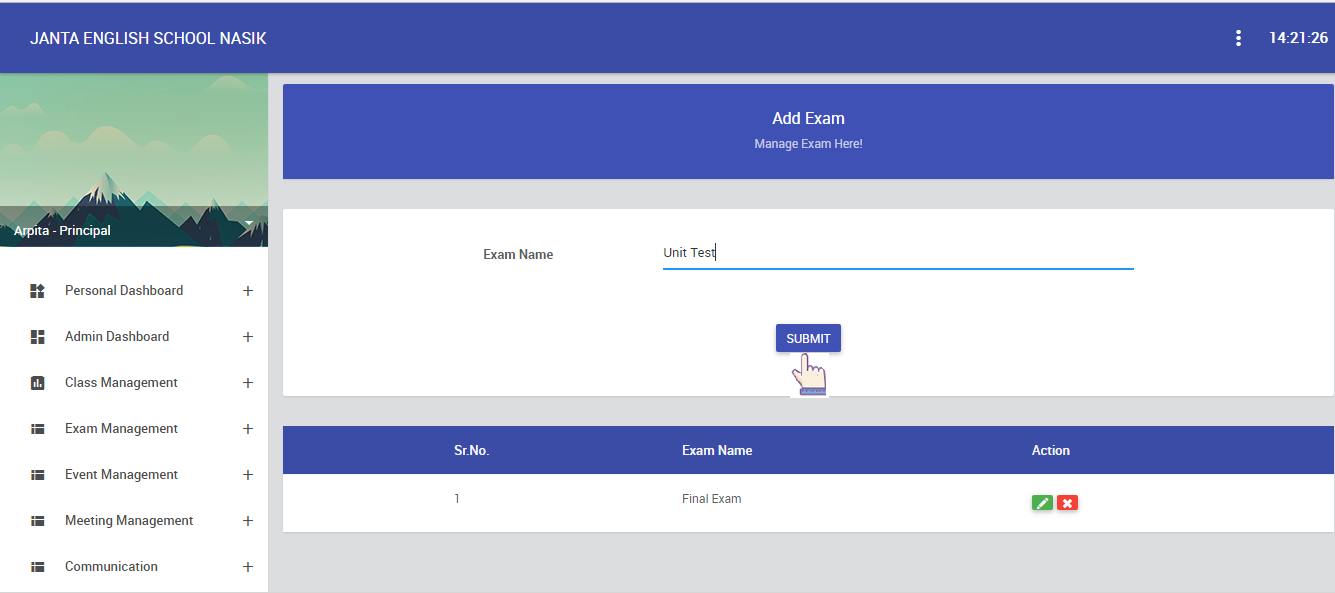Click the green edit pencil for Final Exam
Screen dimensions: 1335x593
pos(1042,503)
